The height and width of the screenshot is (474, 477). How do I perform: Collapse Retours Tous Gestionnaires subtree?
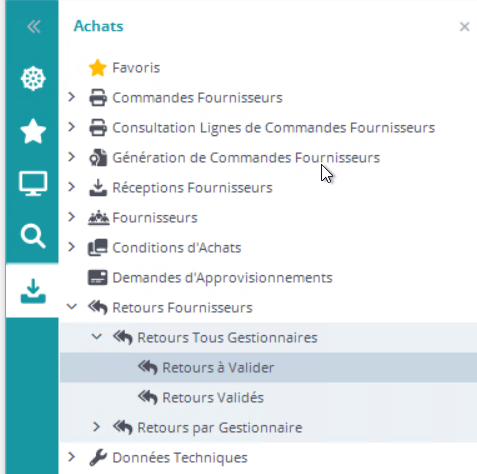click(97, 337)
